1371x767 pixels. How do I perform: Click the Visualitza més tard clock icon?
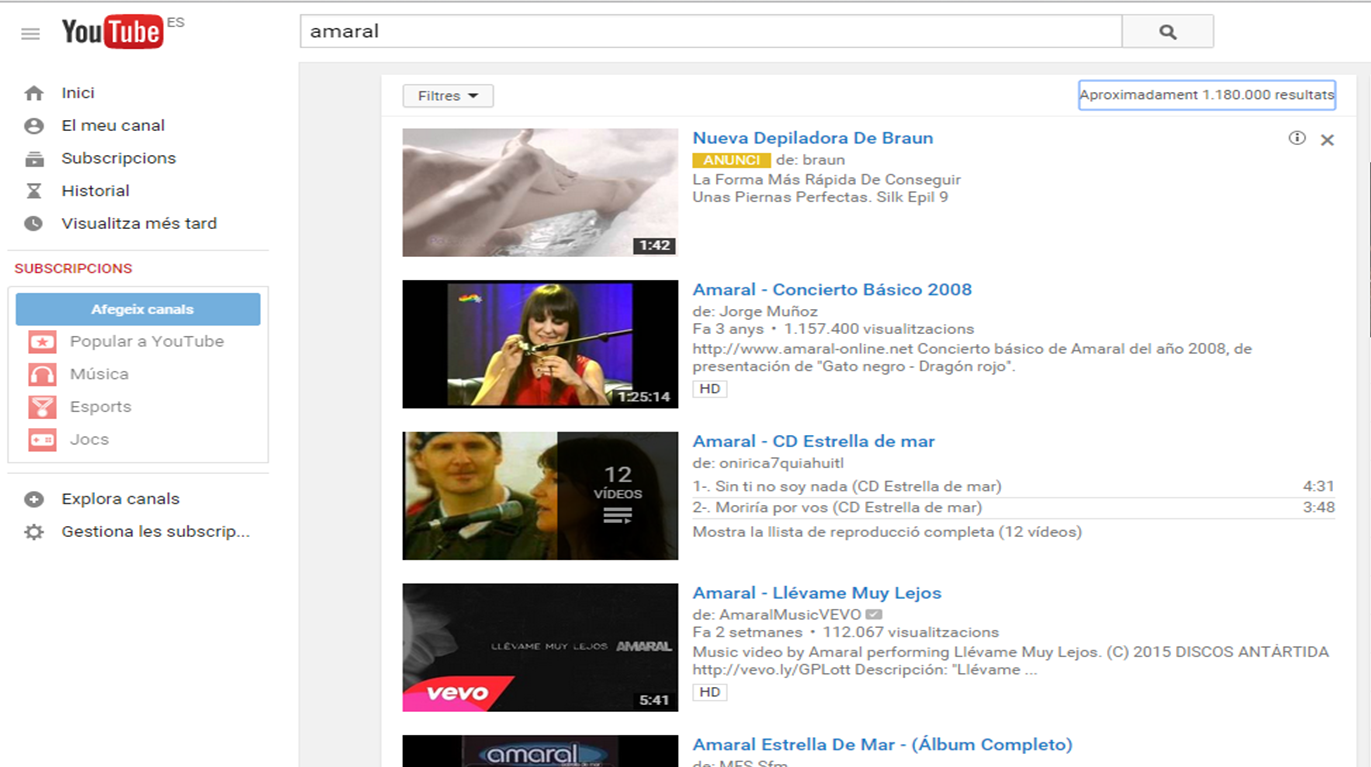(34, 224)
